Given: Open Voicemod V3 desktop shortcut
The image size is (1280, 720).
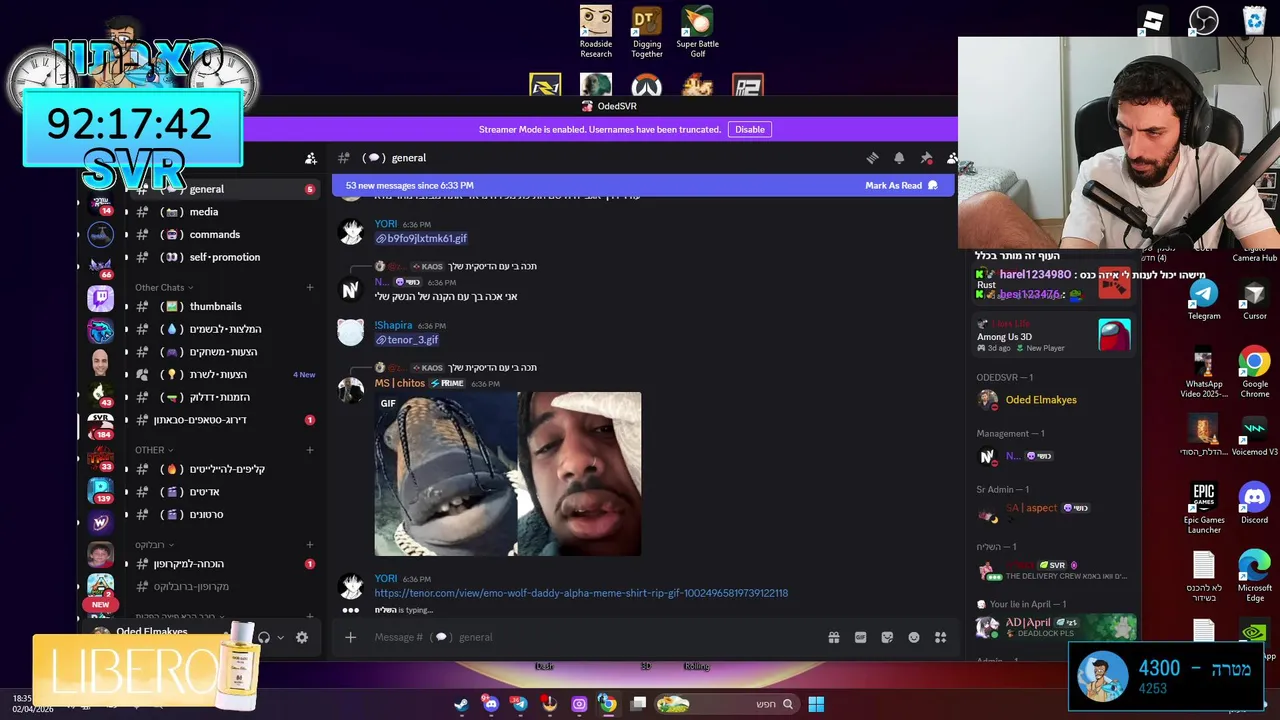Looking at the screenshot, I should (1255, 436).
